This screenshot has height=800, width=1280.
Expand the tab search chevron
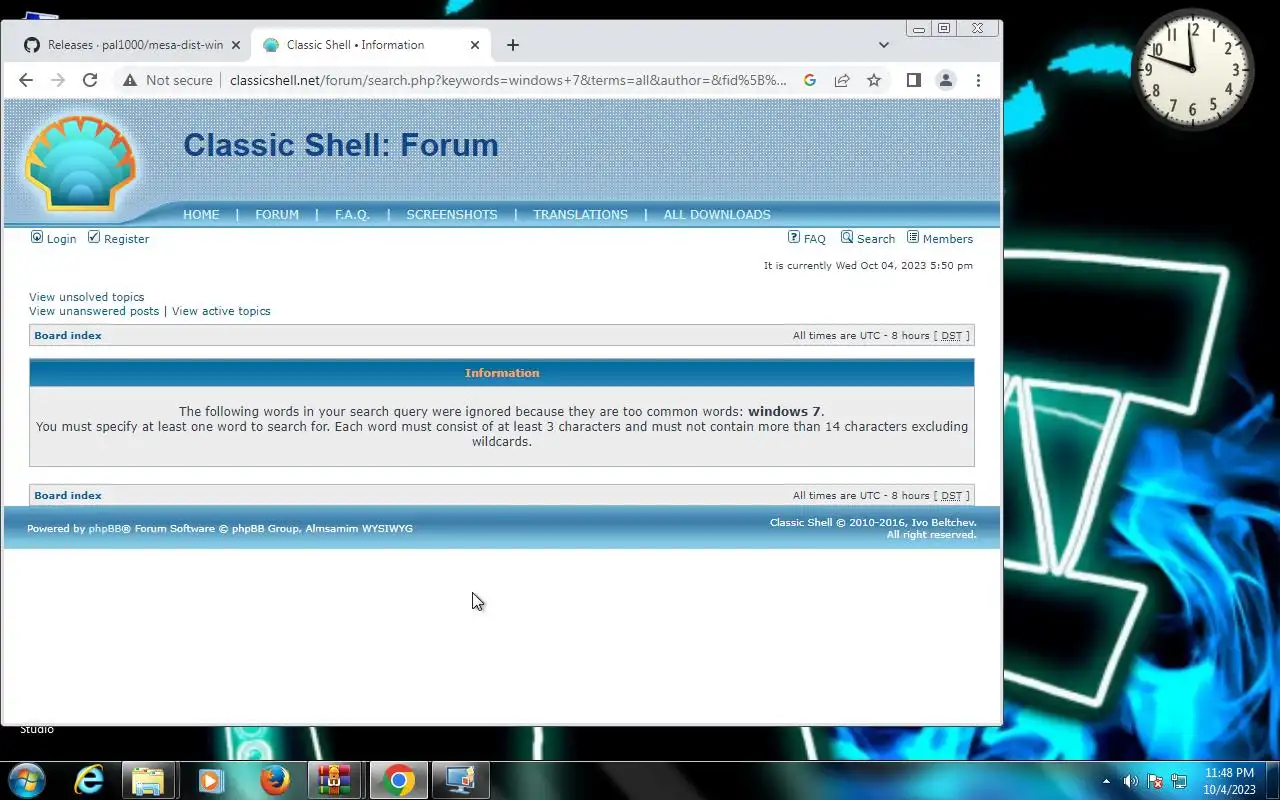click(884, 45)
